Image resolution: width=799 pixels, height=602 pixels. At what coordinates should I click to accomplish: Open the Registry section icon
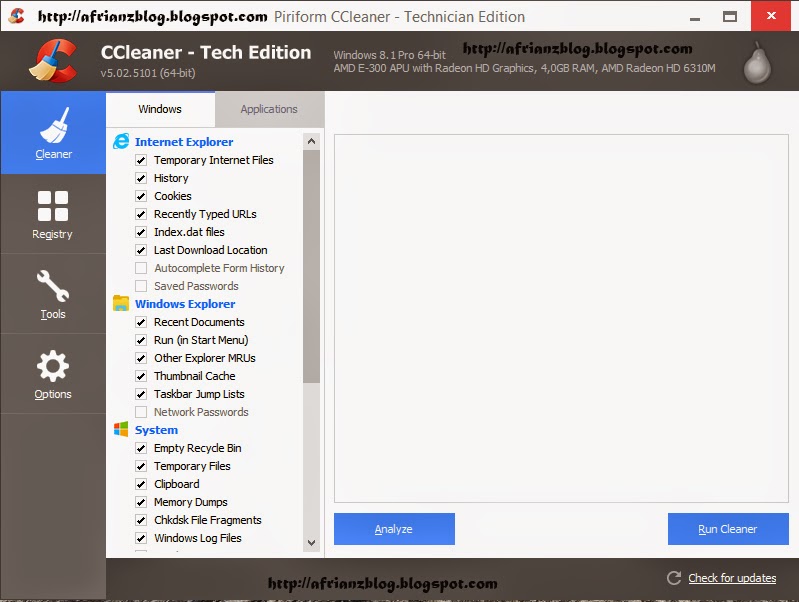(53, 206)
